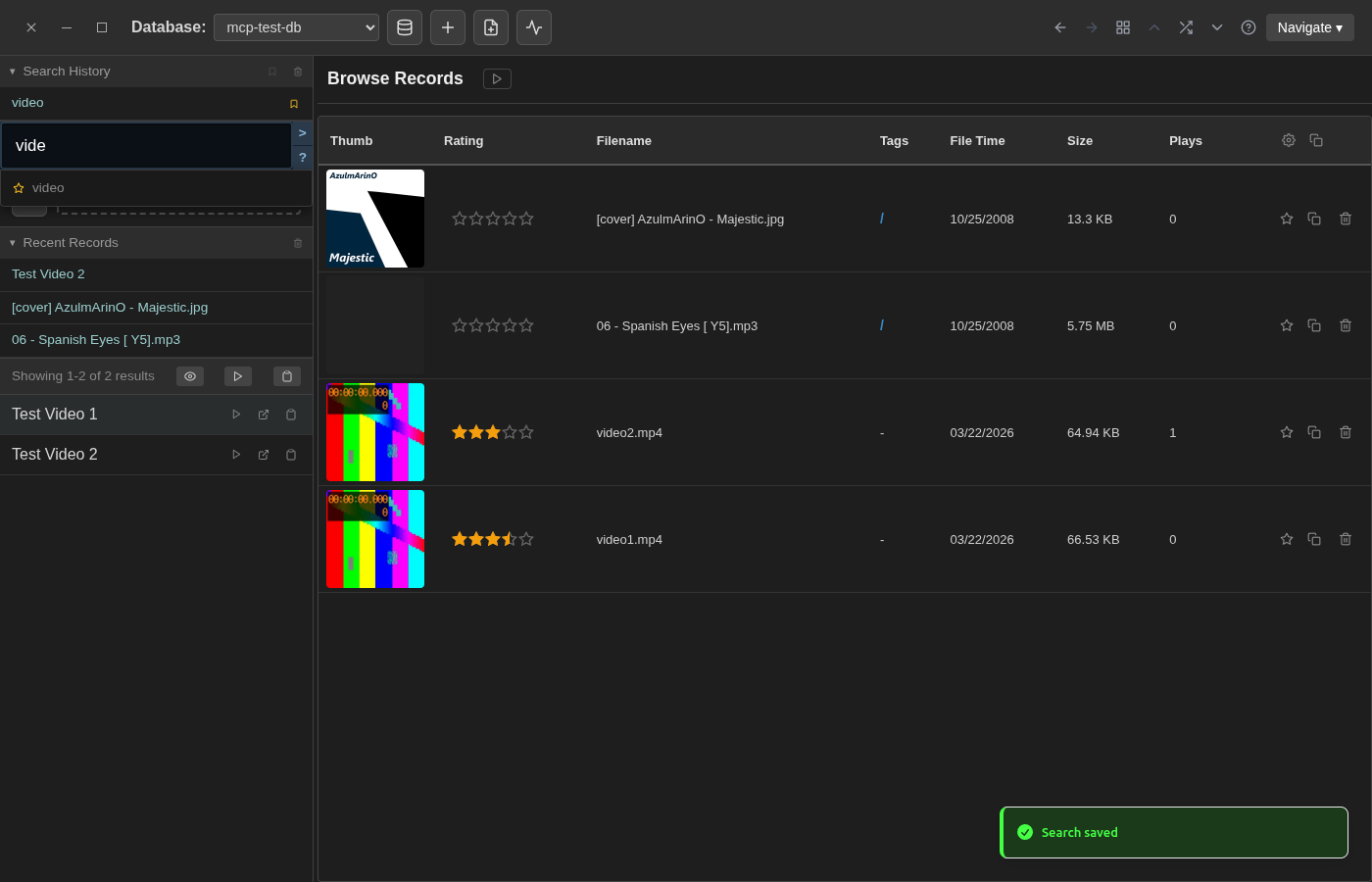Select Test Video 1 in Recent Records
Screen dimensions: 1372x882
(x=55, y=414)
